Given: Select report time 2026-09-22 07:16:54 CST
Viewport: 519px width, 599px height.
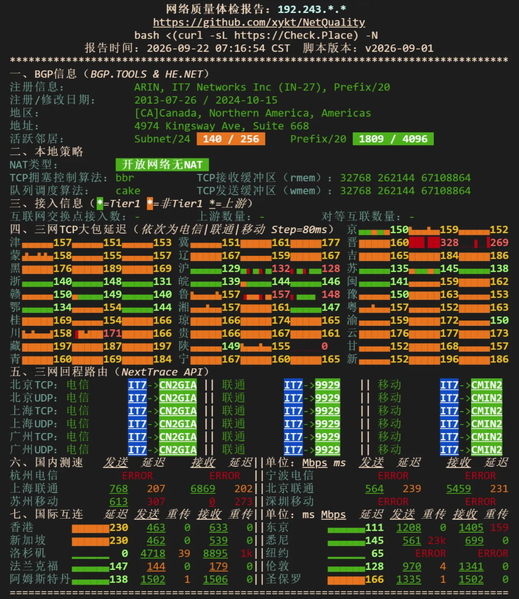Looking at the screenshot, I should [218, 49].
